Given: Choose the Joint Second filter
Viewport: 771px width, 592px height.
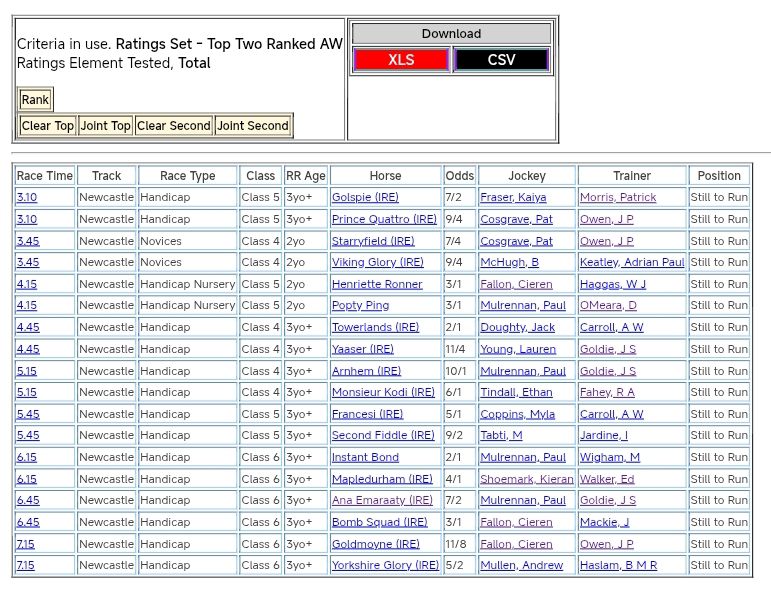Looking at the screenshot, I should click(253, 126).
